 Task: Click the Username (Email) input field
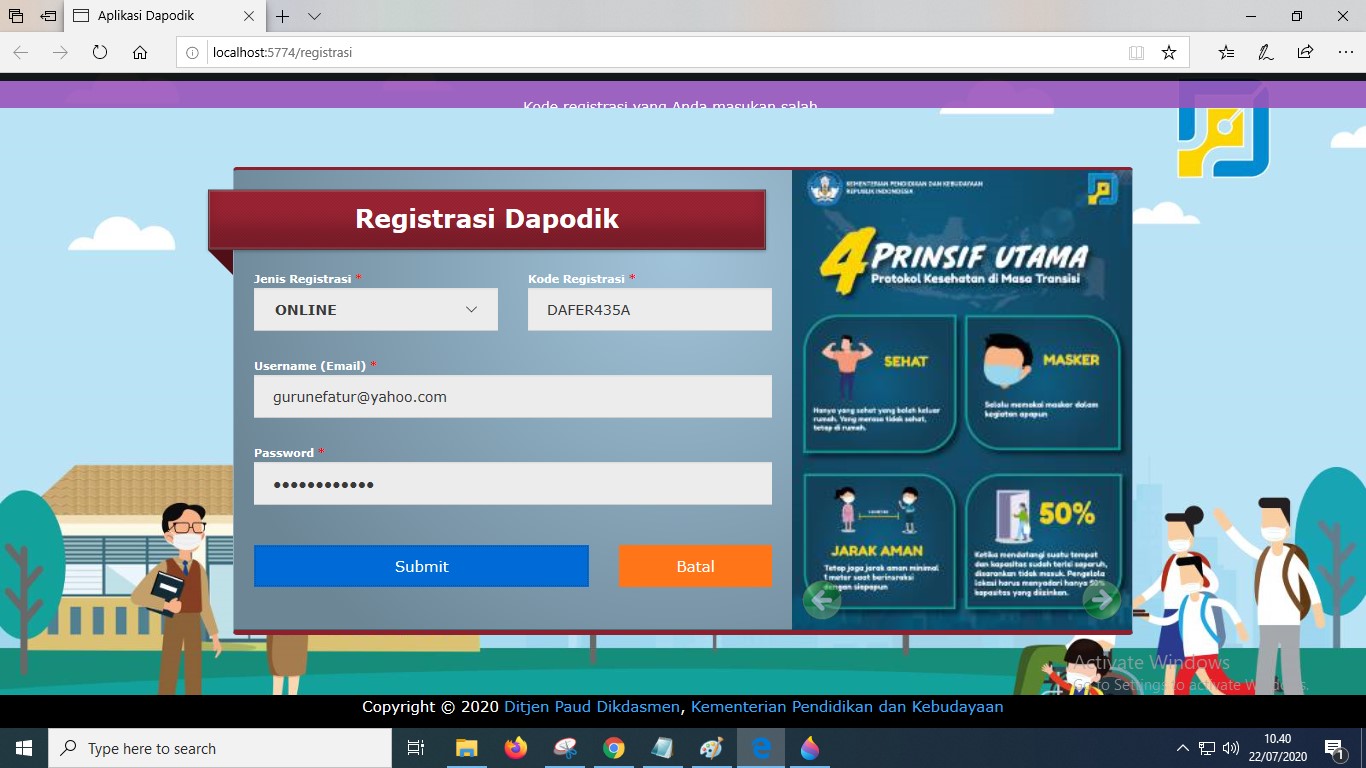[513, 397]
